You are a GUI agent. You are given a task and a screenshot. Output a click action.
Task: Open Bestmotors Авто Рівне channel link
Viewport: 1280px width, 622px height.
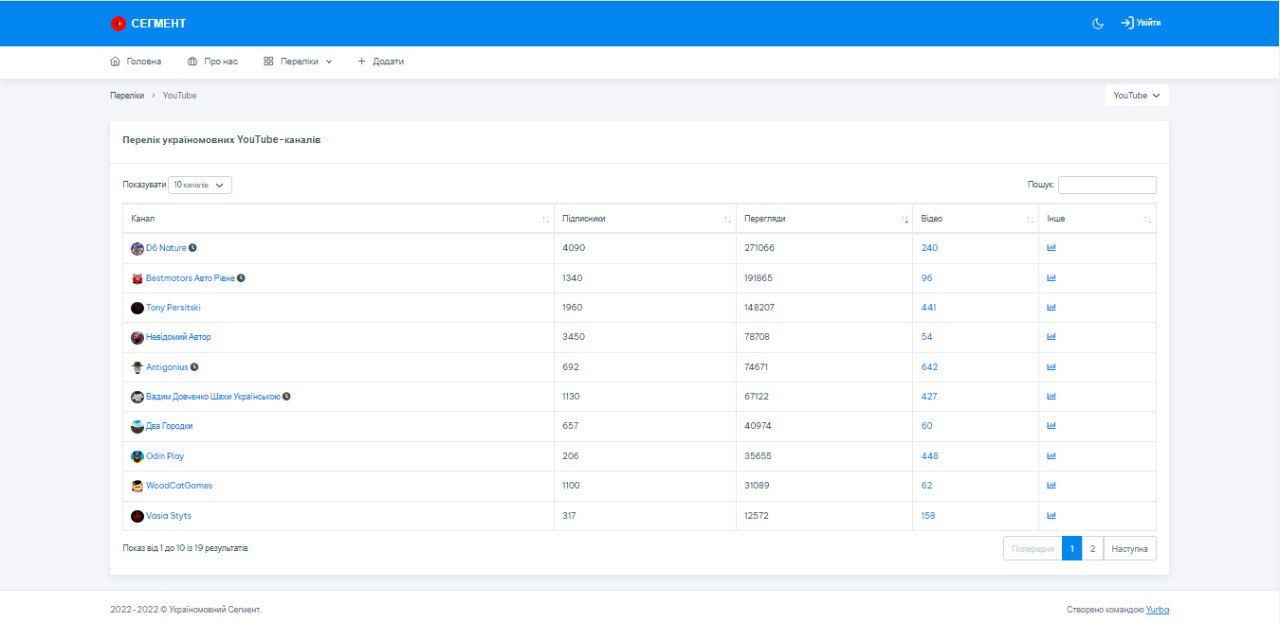pos(190,278)
